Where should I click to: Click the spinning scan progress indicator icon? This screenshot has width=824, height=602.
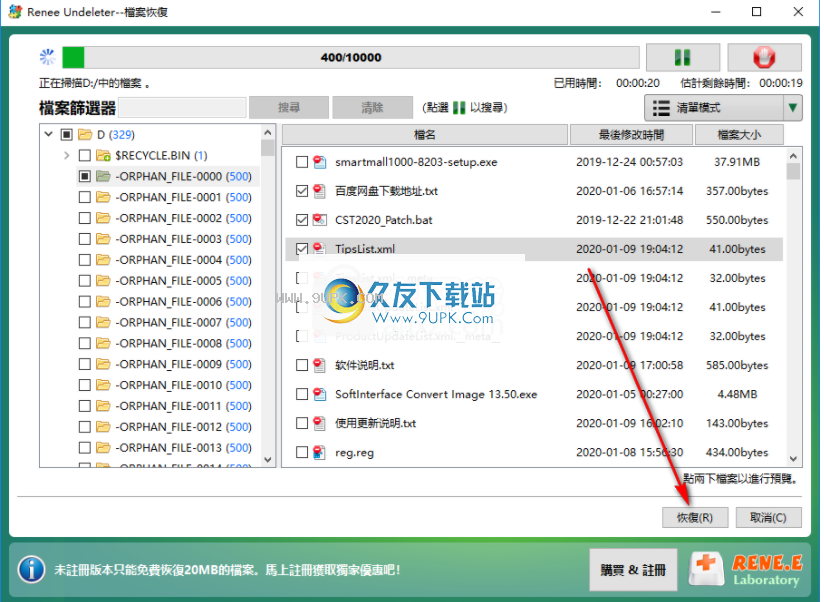[47, 57]
